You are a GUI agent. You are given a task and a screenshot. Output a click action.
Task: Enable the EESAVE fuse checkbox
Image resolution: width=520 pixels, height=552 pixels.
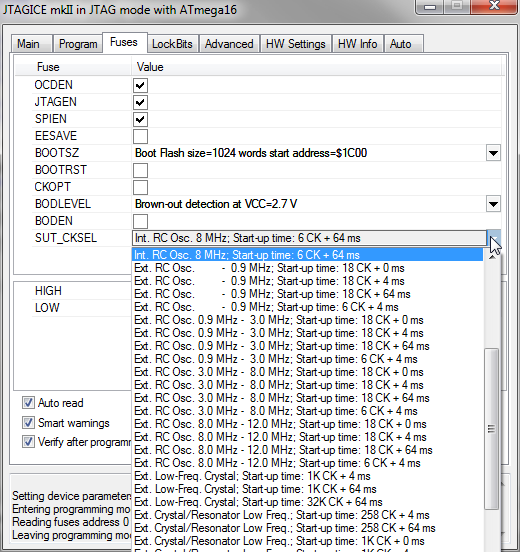(x=140, y=136)
